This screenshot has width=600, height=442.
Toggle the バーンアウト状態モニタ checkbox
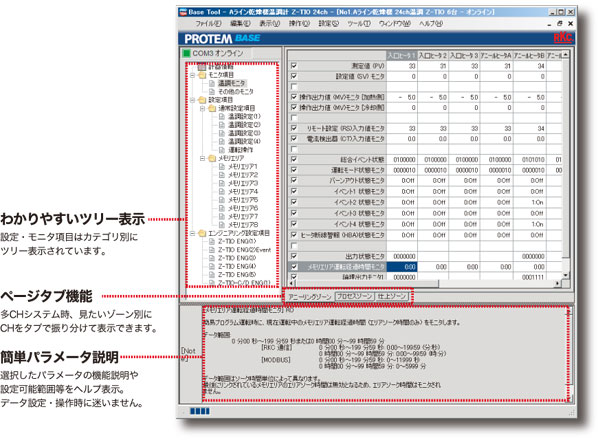[x=294, y=180]
